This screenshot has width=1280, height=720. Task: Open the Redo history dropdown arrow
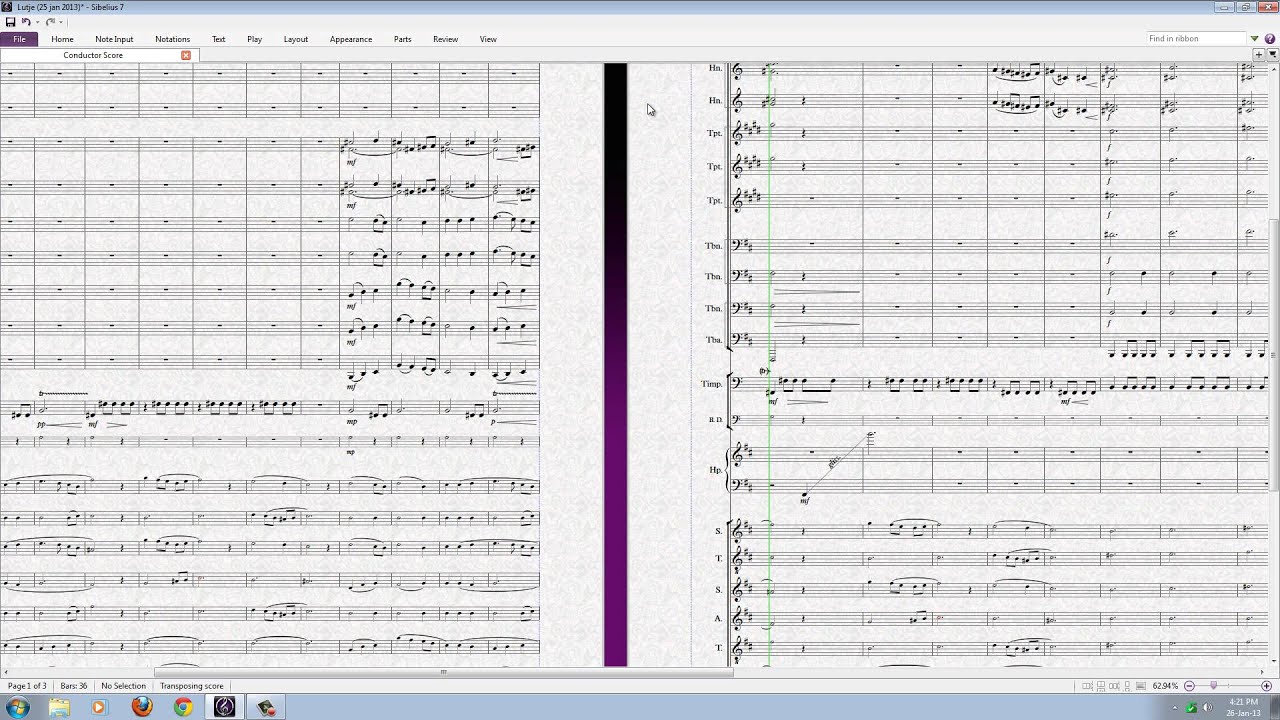click(60, 22)
